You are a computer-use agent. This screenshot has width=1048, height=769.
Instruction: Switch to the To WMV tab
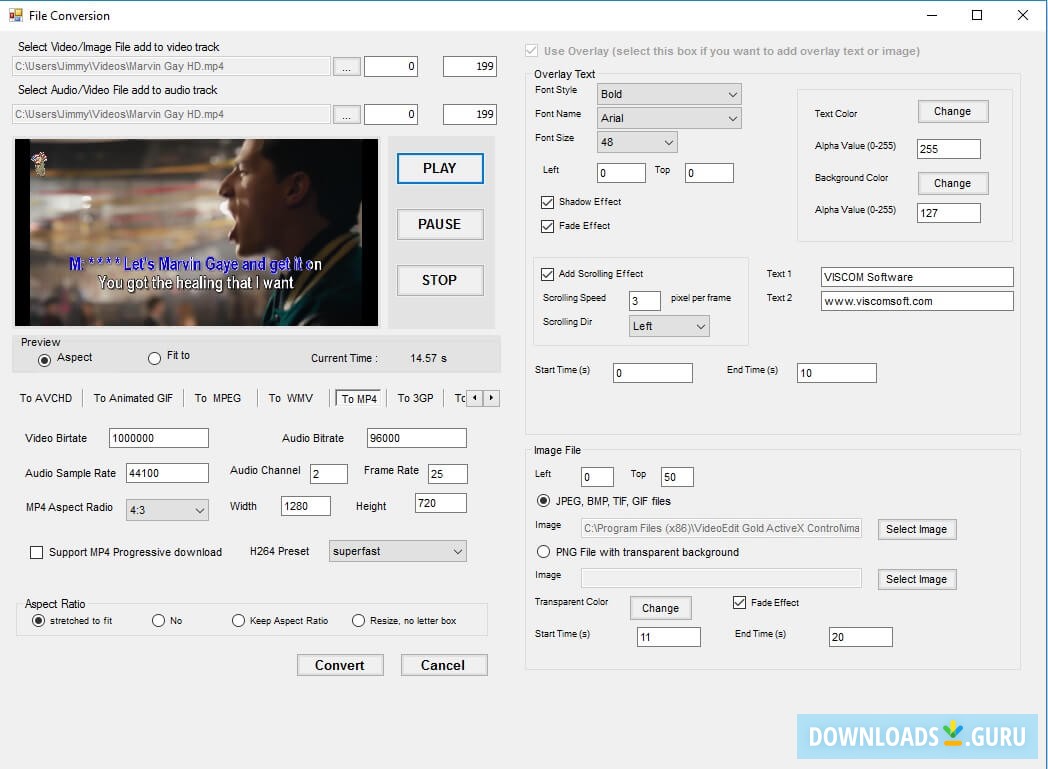pyautogui.click(x=291, y=397)
